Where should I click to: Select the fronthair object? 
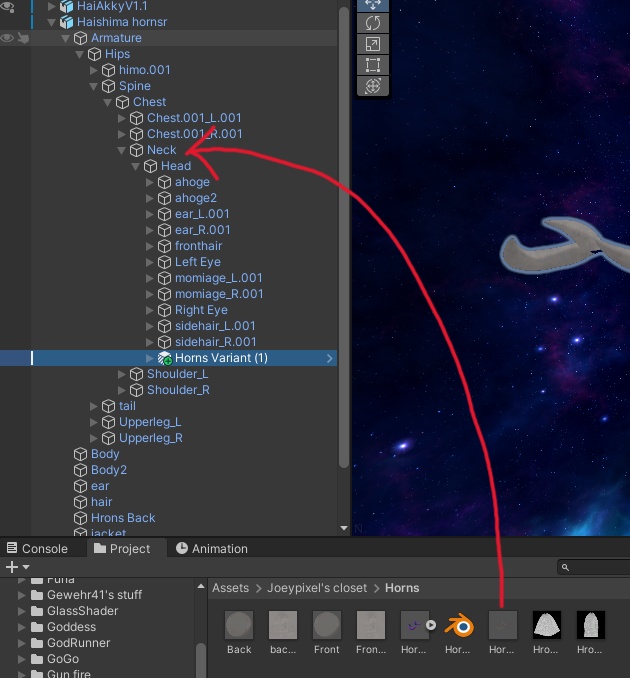pyautogui.click(x=198, y=246)
